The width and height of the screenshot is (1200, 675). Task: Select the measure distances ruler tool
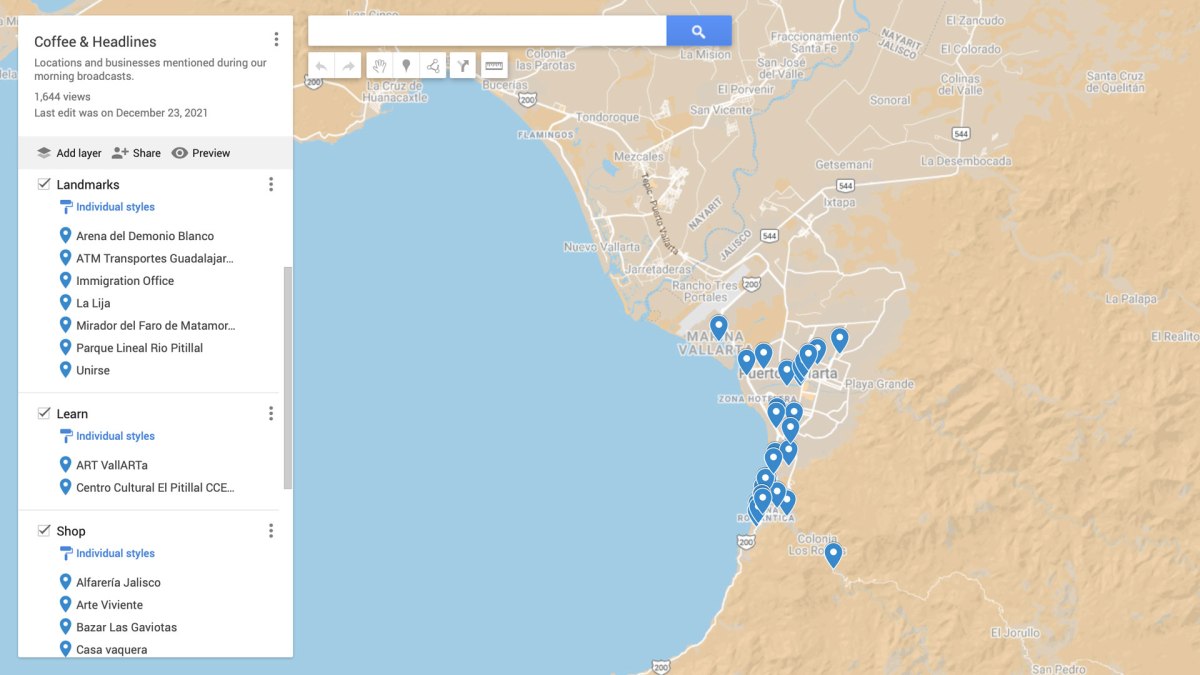(x=494, y=66)
